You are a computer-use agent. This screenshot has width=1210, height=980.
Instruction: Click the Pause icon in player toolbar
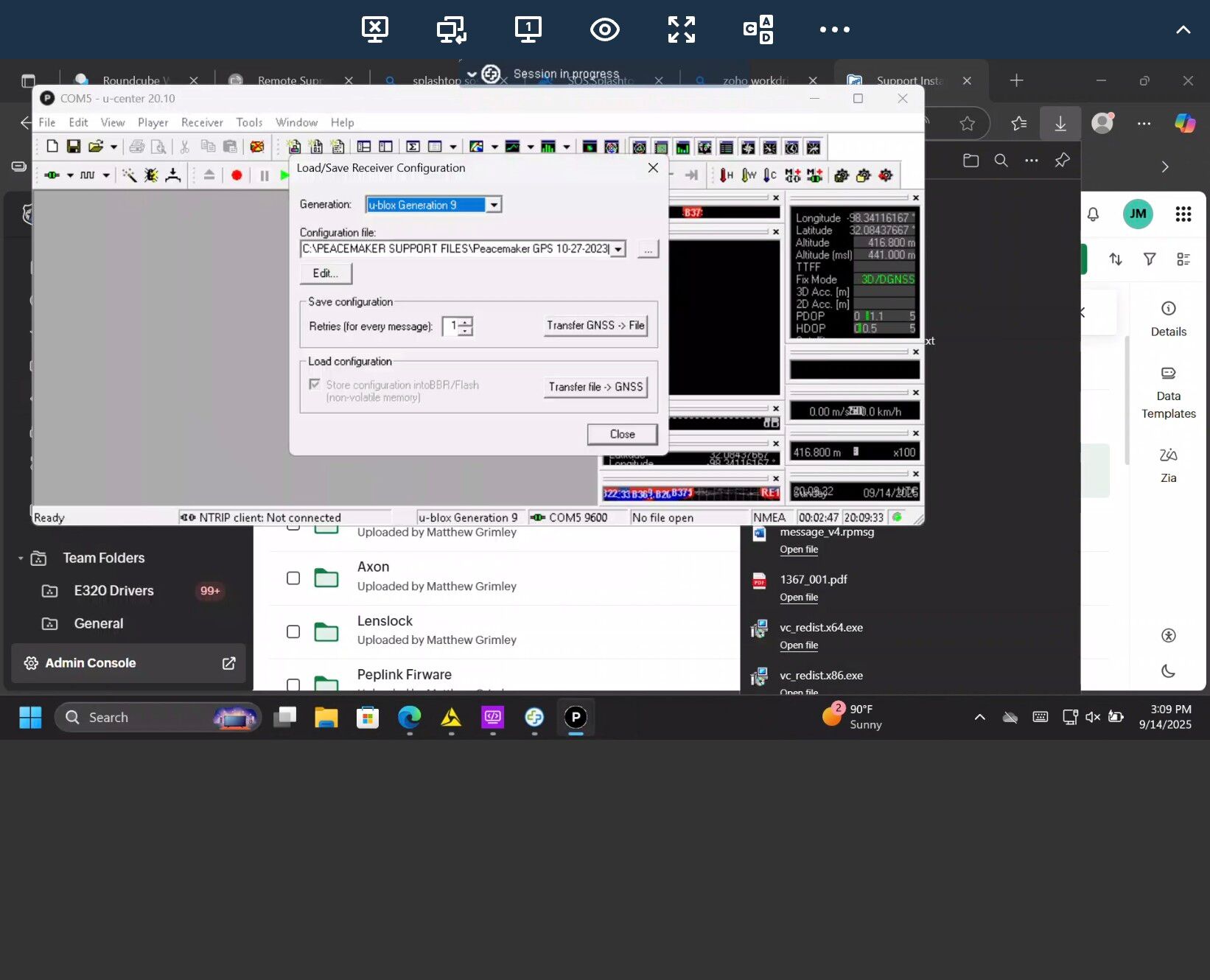tap(264, 175)
